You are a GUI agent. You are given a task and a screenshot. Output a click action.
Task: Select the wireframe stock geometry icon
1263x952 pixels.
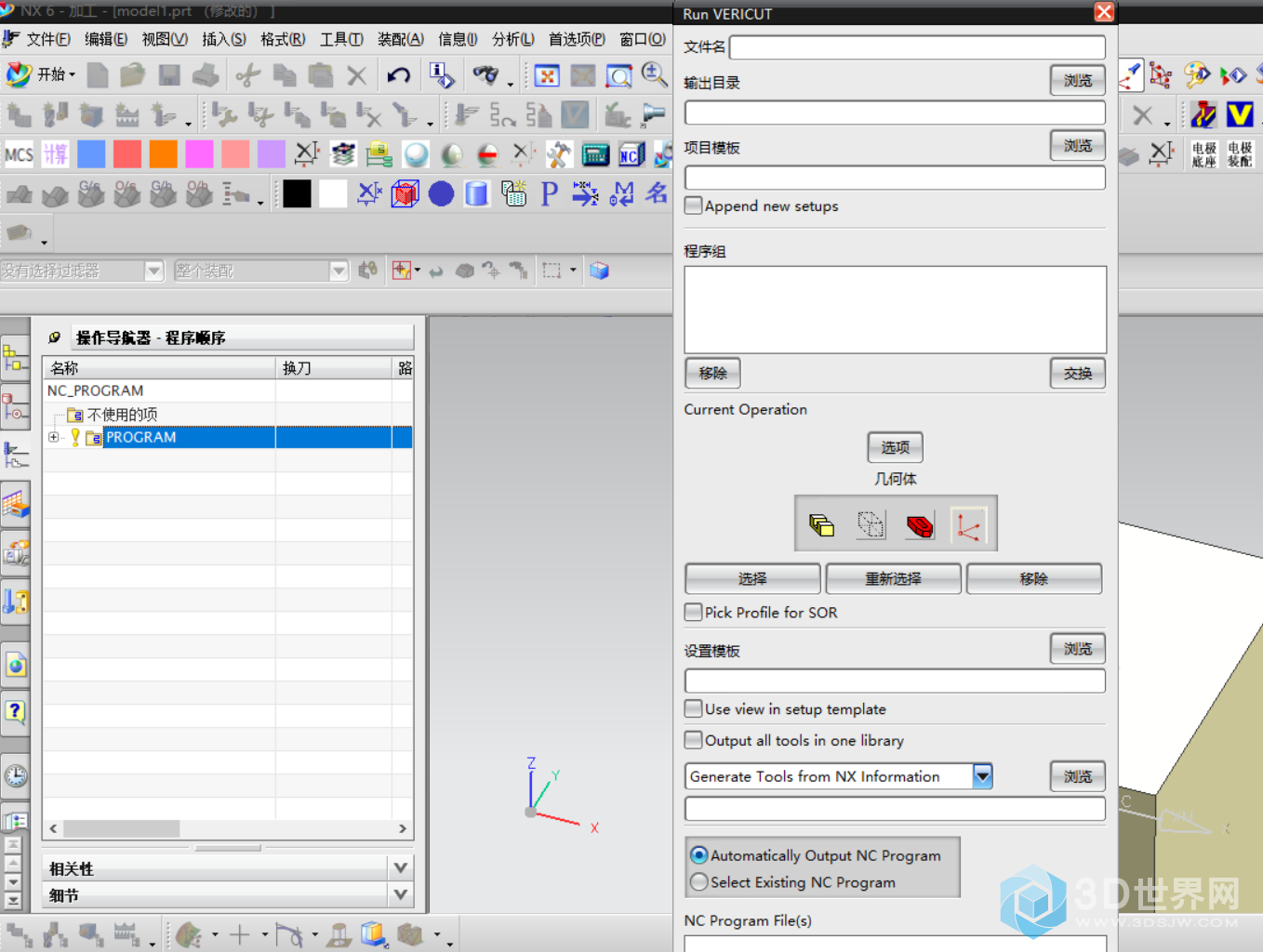pyautogui.click(x=871, y=525)
